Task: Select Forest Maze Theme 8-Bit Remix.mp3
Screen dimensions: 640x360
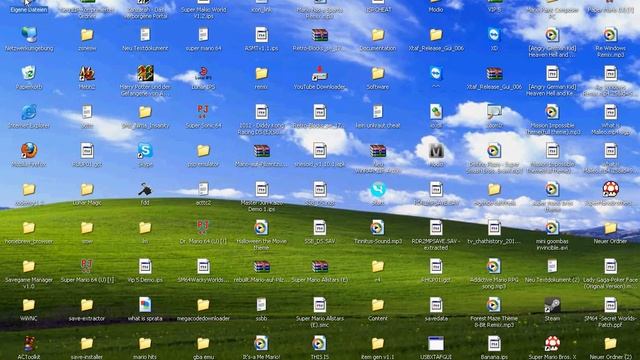Action: click(x=494, y=305)
